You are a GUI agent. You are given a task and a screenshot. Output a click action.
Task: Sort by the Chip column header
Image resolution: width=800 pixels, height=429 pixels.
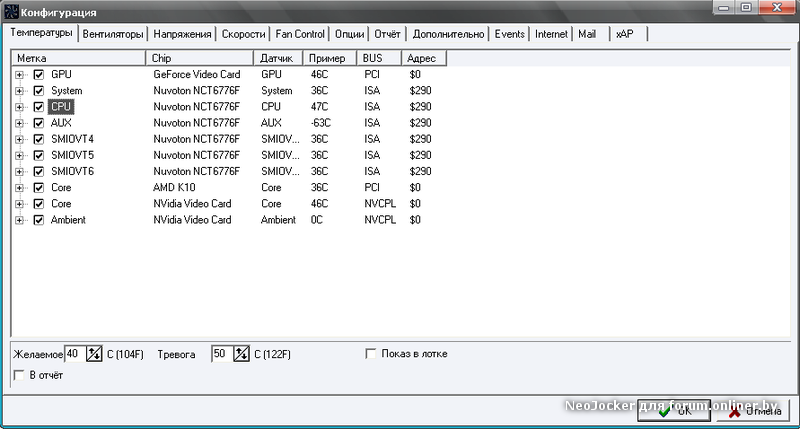[199, 58]
